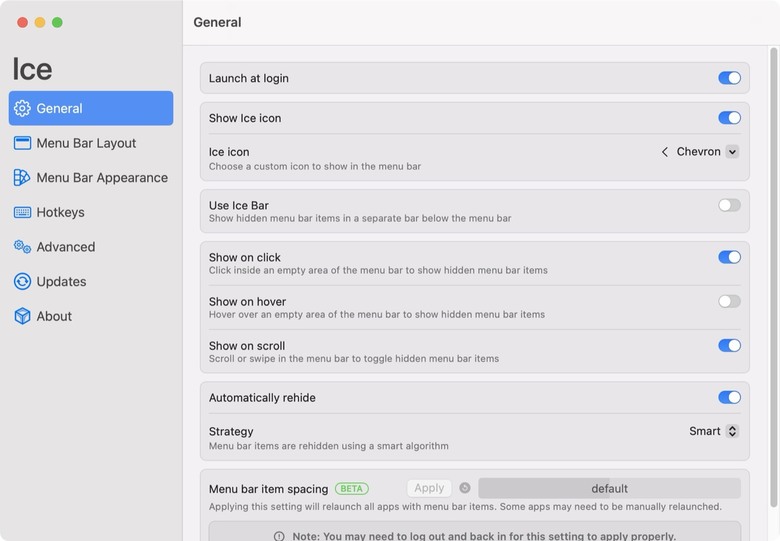
Task: Click the Apply spacing button
Action: (429, 488)
